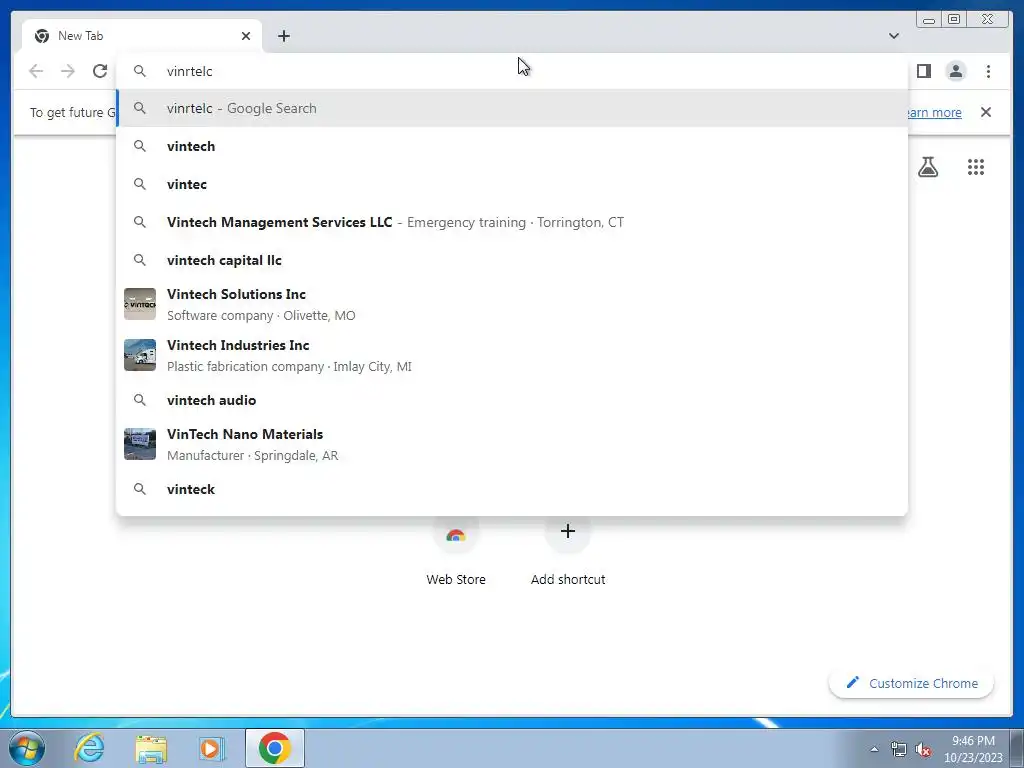The width and height of the screenshot is (1024, 768).
Task: Show hidden tray icons arrow
Action: click(x=874, y=749)
